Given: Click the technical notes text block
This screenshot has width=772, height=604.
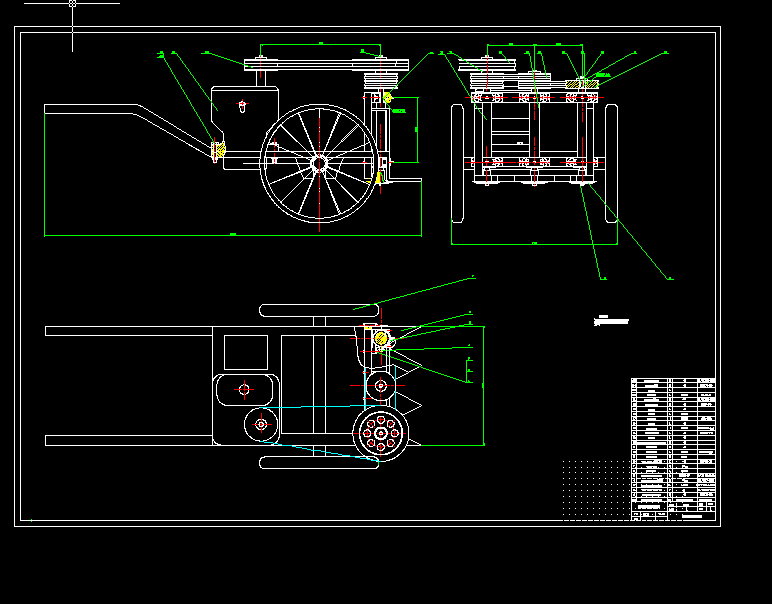Looking at the screenshot, I should point(611,321).
